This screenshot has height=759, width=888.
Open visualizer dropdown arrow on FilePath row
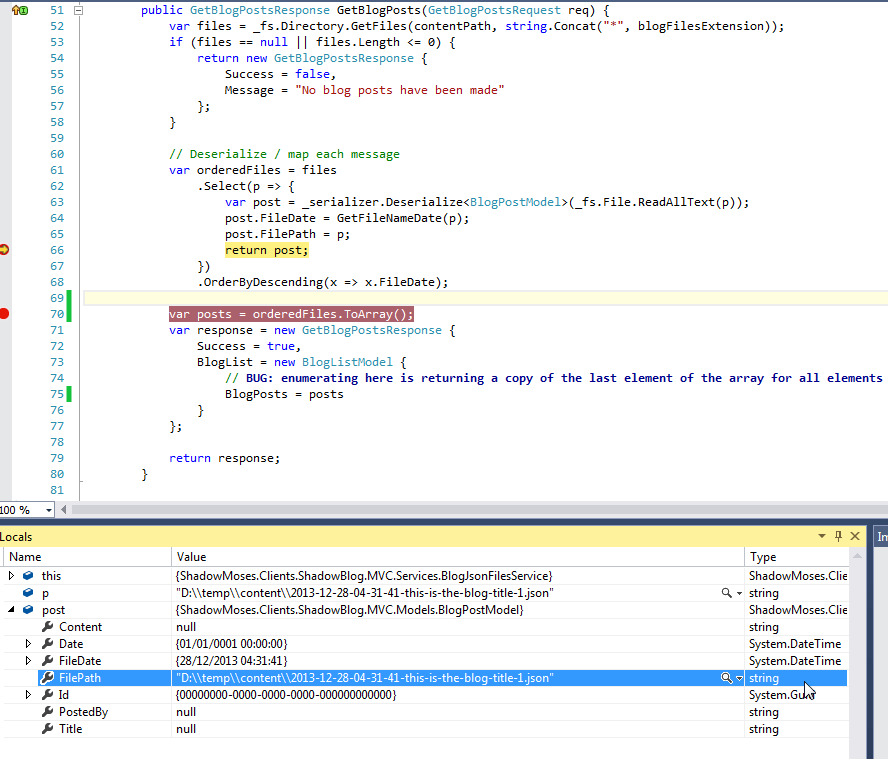[x=739, y=679]
